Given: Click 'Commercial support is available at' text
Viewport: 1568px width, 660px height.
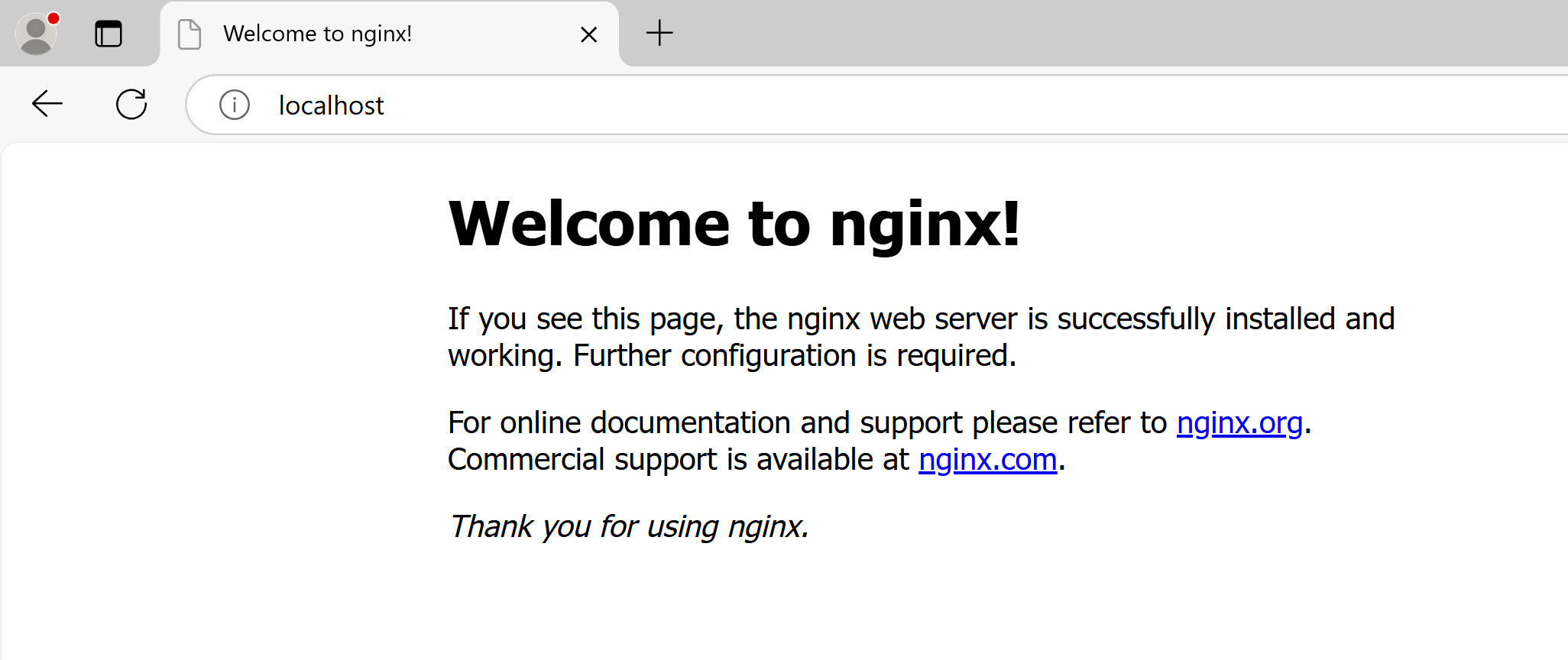Looking at the screenshot, I should coord(679,459).
